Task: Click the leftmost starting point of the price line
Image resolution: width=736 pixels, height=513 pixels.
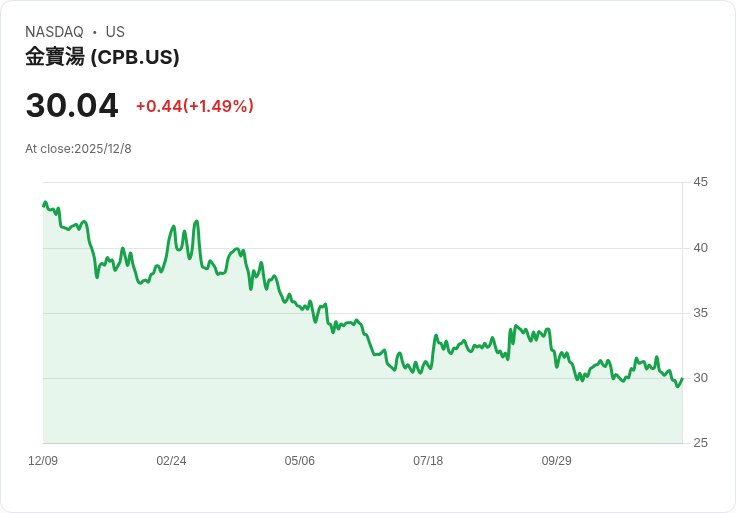Action: (x=44, y=205)
